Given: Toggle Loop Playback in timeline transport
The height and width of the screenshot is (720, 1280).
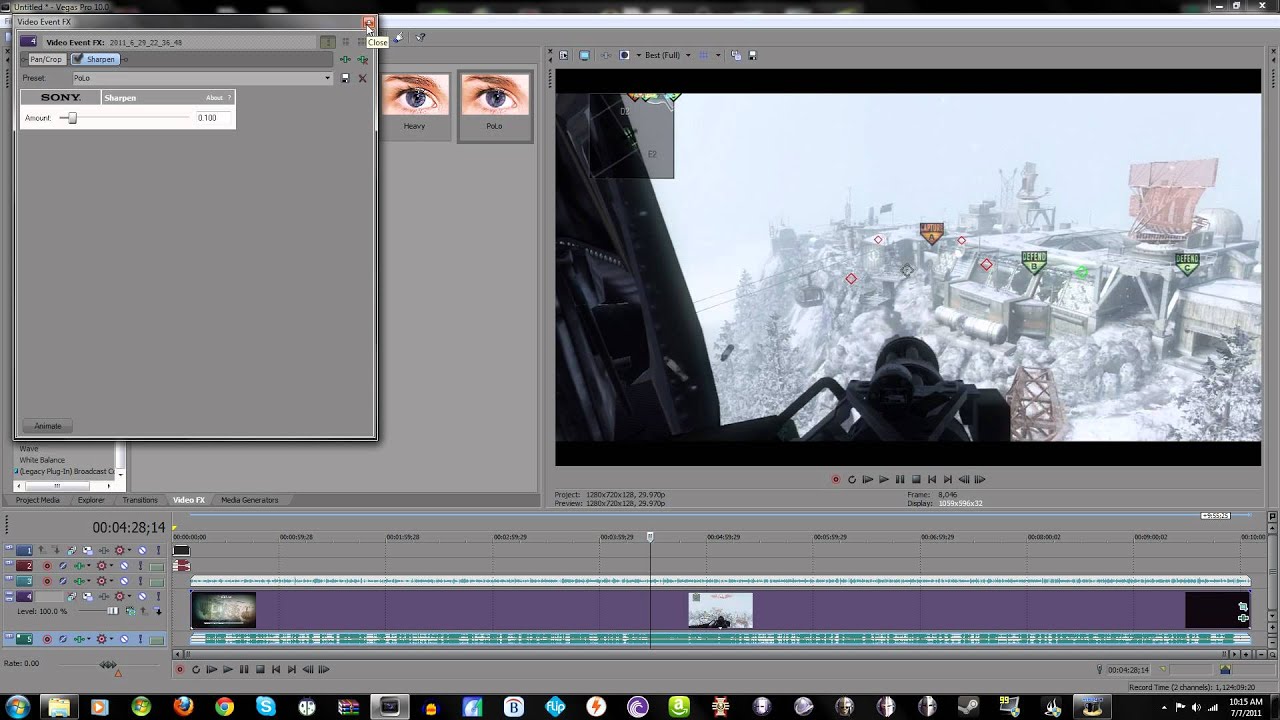Looking at the screenshot, I should click(196, 669).
